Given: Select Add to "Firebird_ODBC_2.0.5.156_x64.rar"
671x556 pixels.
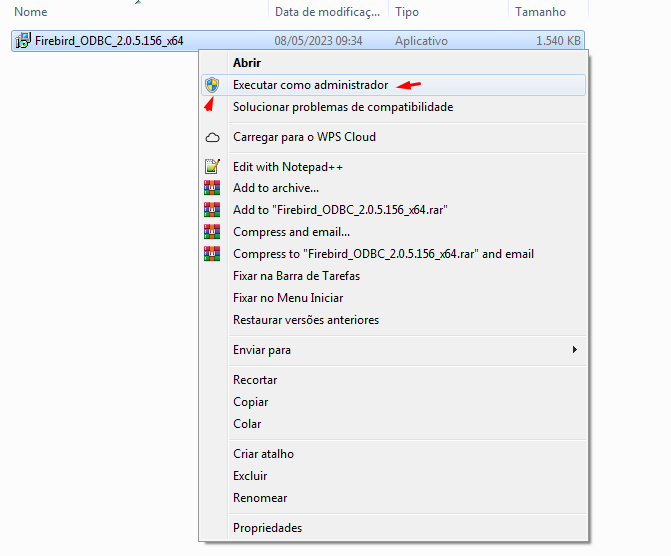Looking at the screenshot, I should pos(393,210).
